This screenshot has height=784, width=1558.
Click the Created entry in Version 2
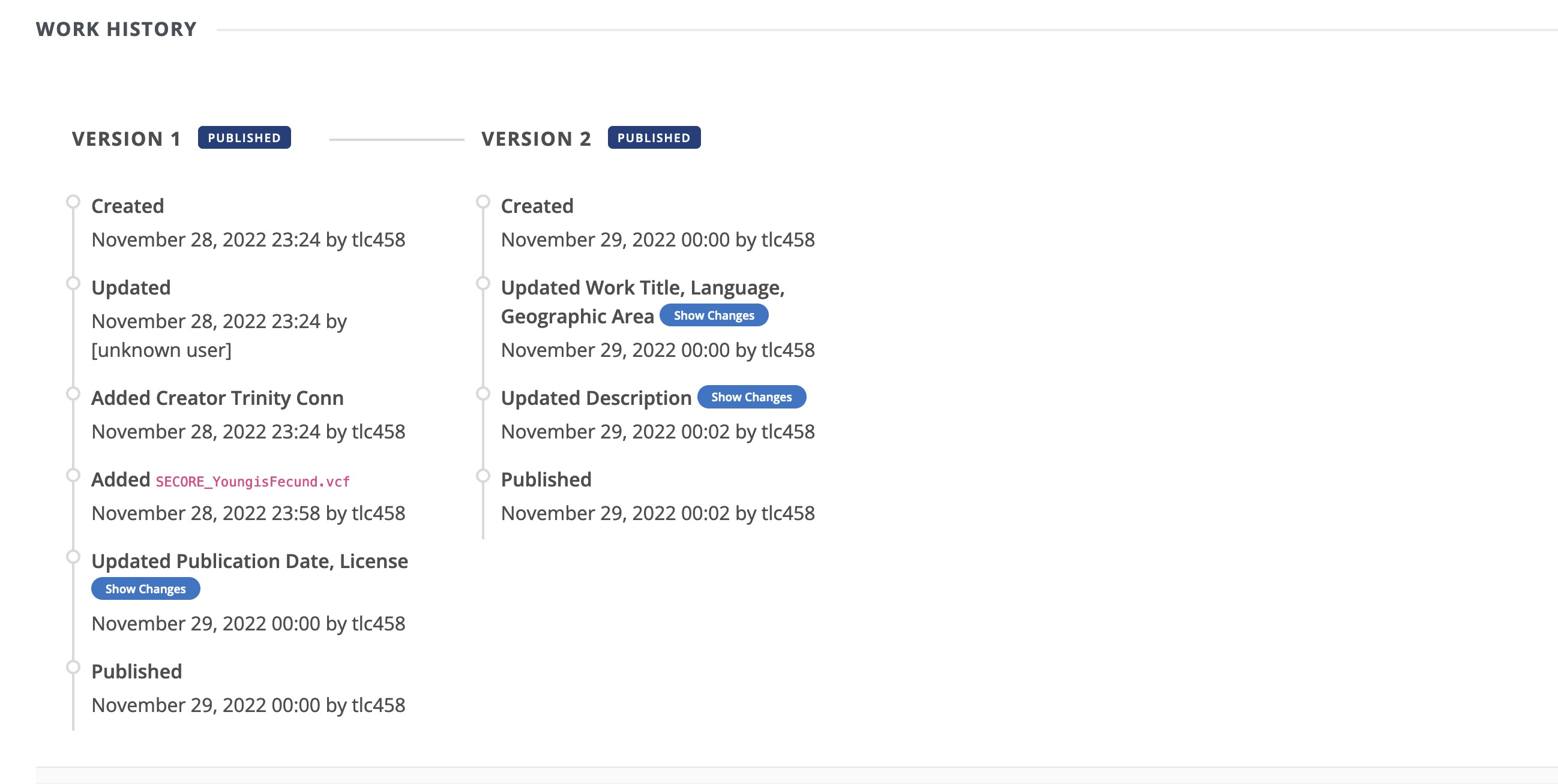pyautogui.click(x=537, y=206)
